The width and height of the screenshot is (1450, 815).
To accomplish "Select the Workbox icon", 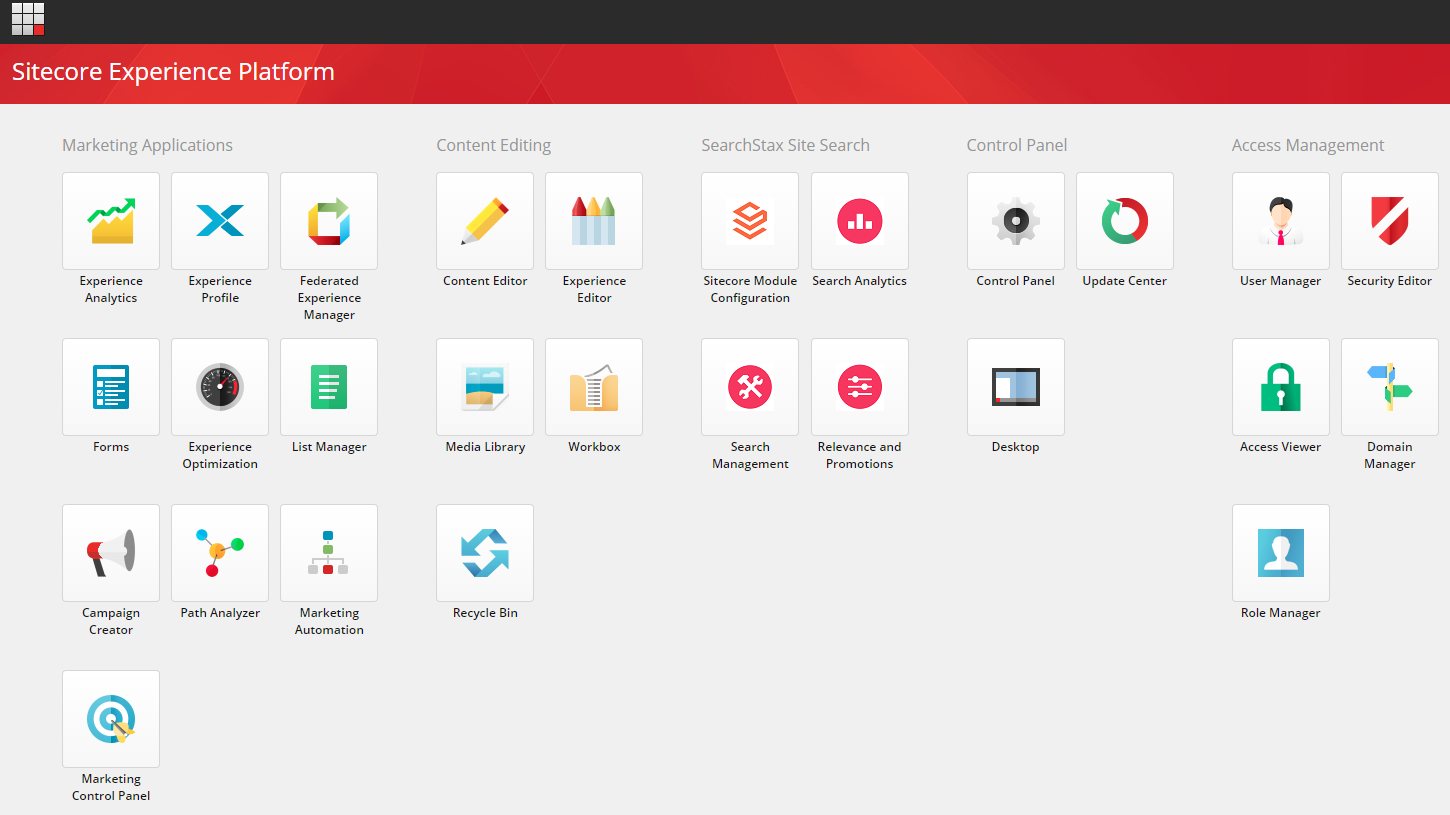I will pos(593,387).
